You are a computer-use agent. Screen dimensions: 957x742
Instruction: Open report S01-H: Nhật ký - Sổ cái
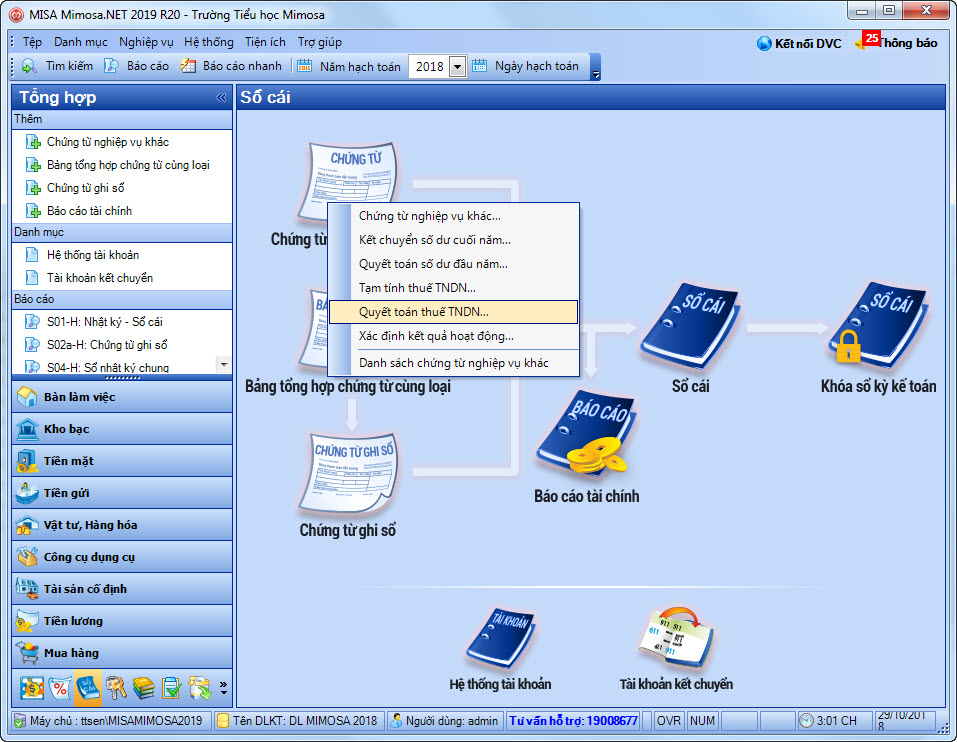pos(104,322)
